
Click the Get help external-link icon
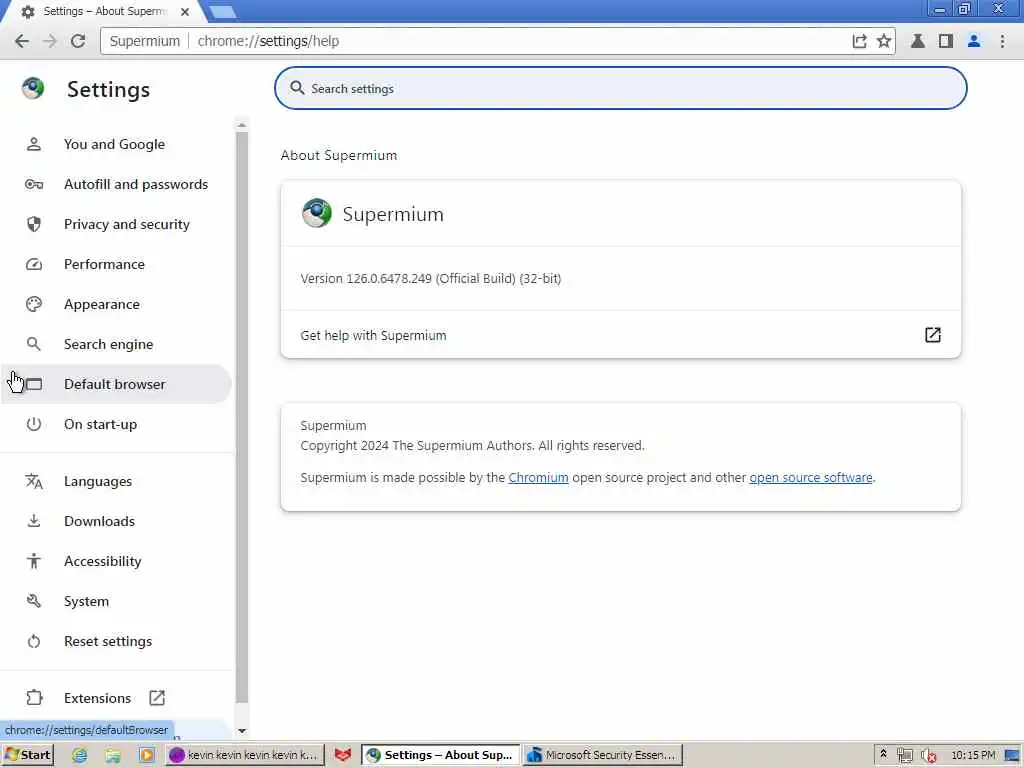click(933, 335)
